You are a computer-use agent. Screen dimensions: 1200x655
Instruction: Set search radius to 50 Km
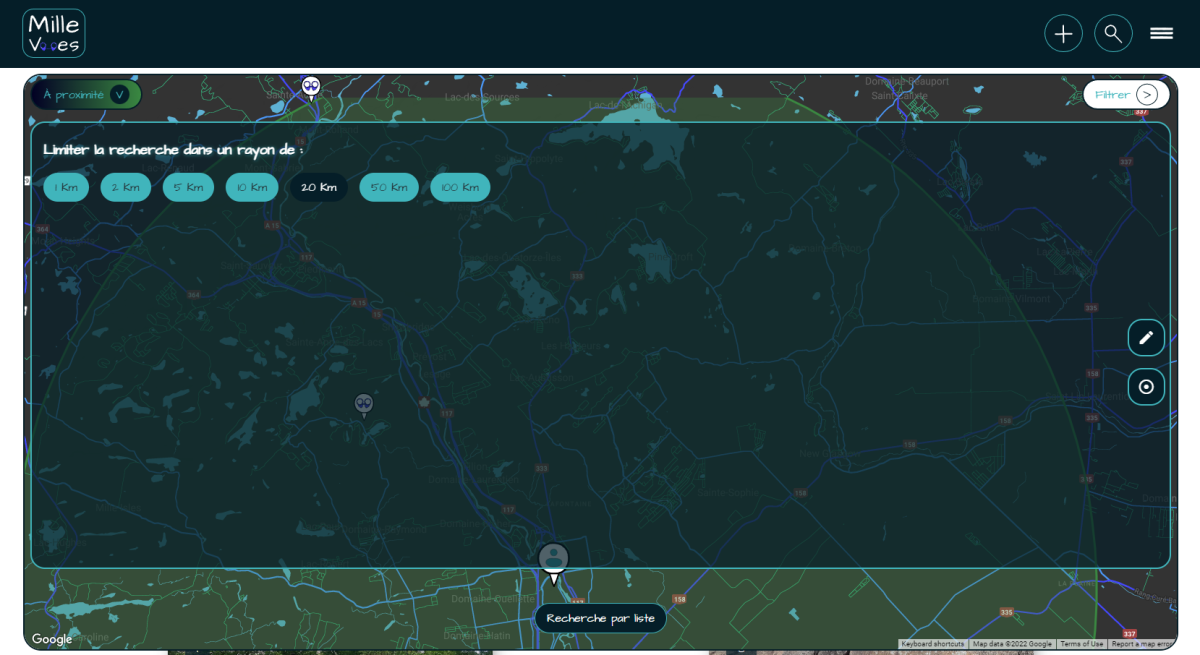pyautogui.click(x=389, y=187)
